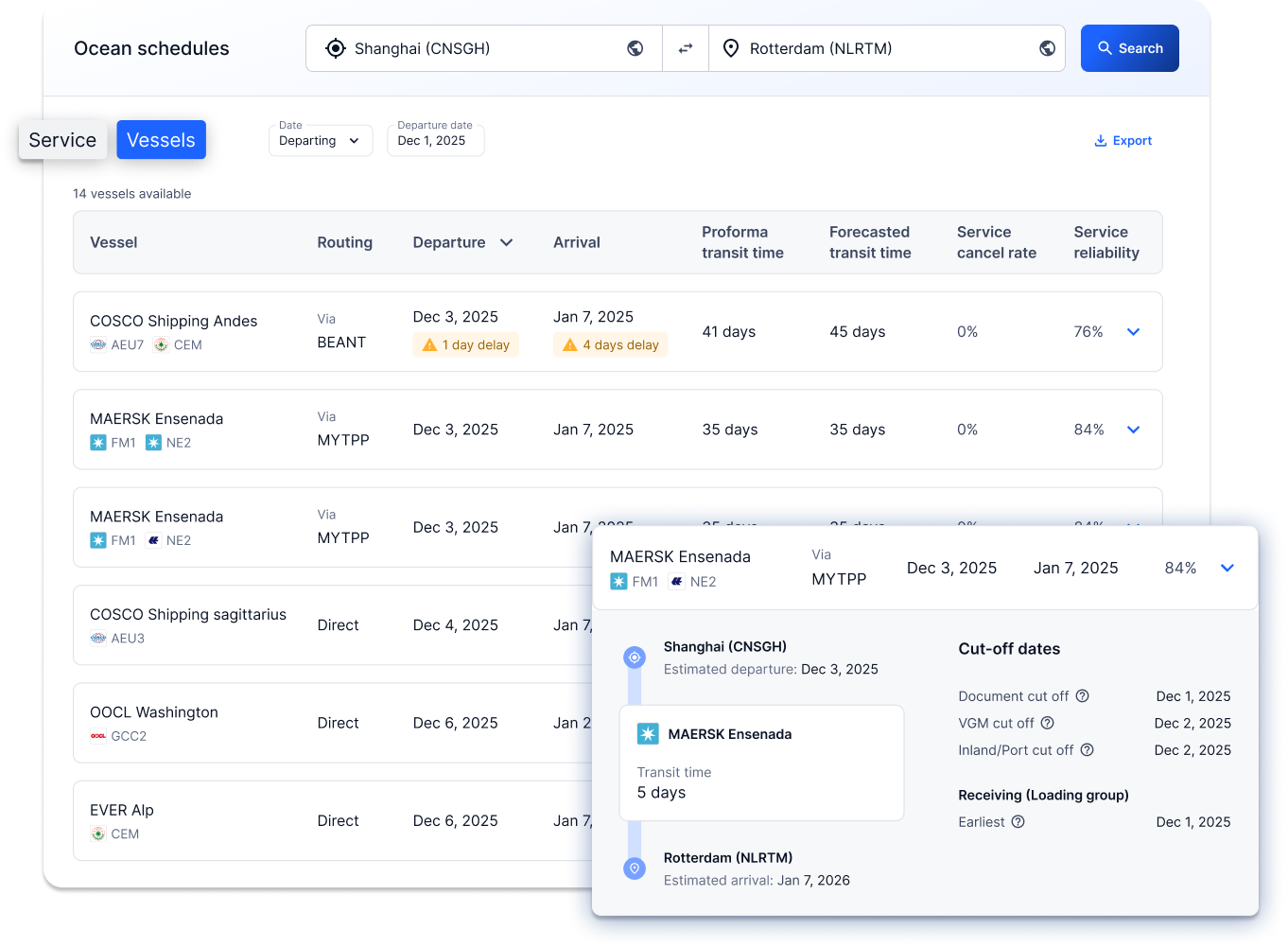The width and height of the screenshot is (1288, 948).
Task: Click the help icon beside VGM cut off
Action: point(1048,723)
